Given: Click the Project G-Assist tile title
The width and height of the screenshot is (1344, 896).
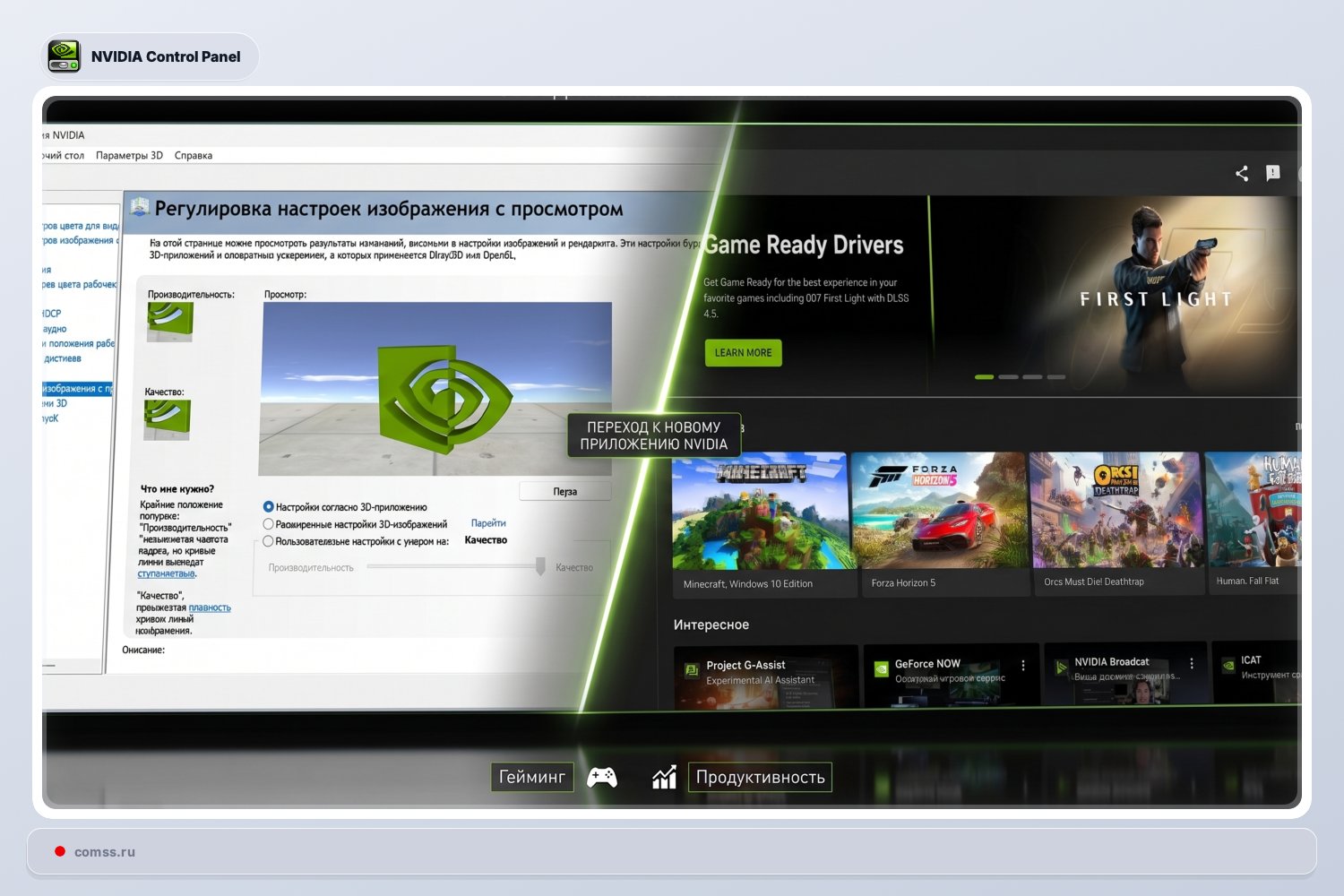Looking at the screenshot, I should tap(745, 666).
